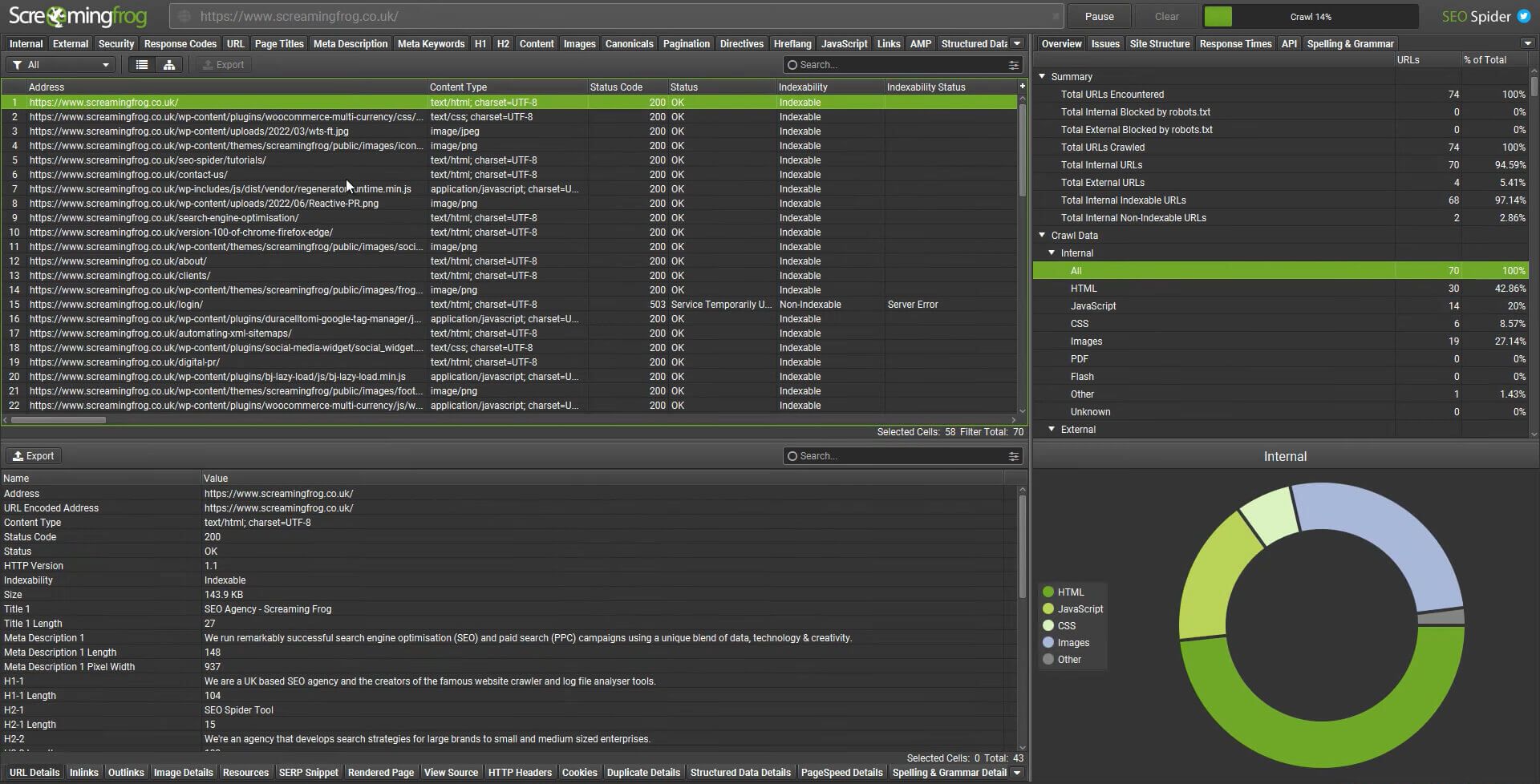Click Export button in top toolbar

(223, 65)
